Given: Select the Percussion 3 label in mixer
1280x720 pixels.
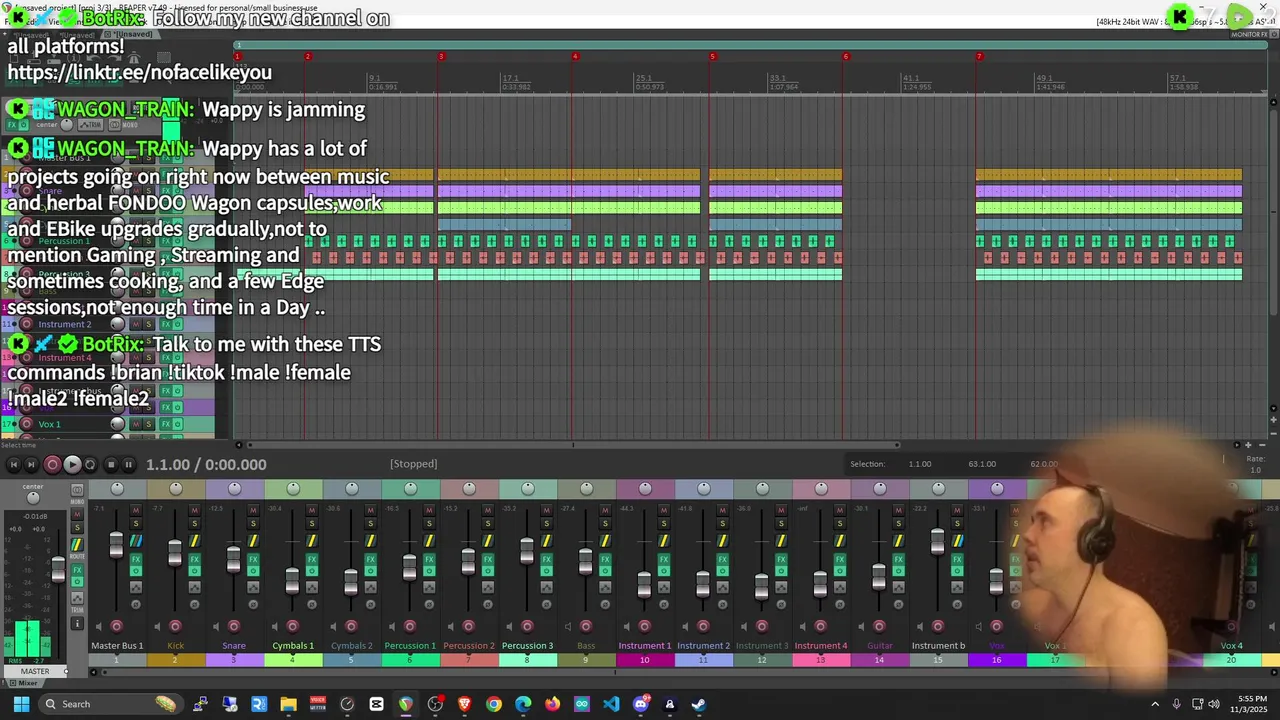Looking at the screenshot, I should 527,645.
